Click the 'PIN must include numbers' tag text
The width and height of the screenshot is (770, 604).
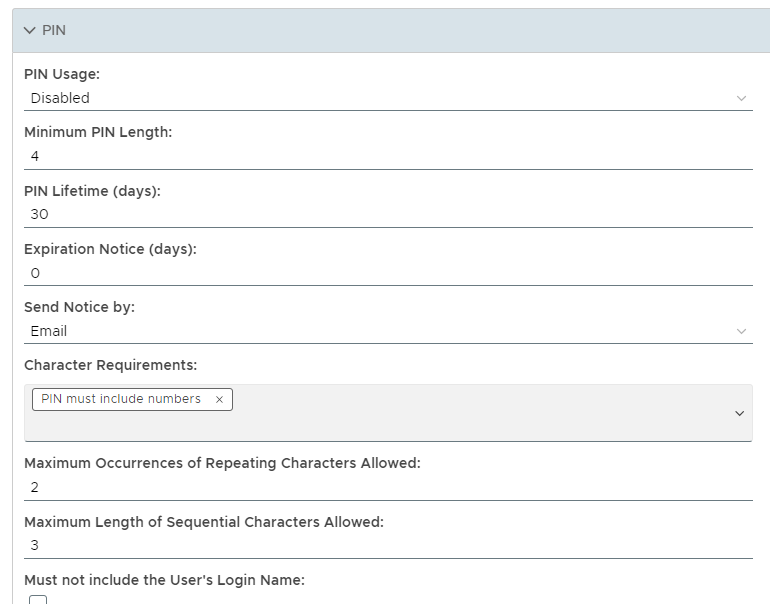(121, 399)
